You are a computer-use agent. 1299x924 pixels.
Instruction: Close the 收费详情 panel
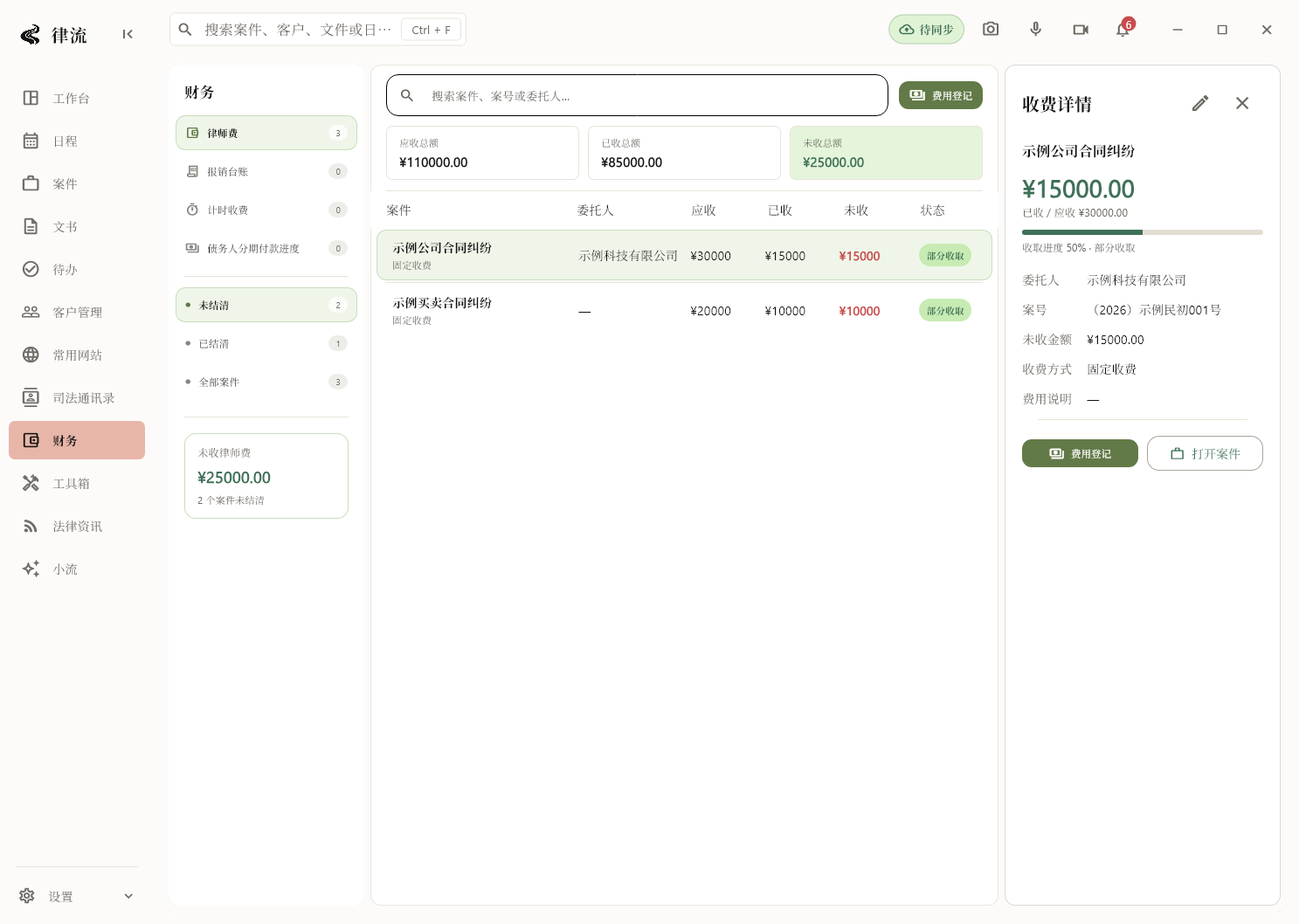pyautogui.click(x=1242, y=103)
